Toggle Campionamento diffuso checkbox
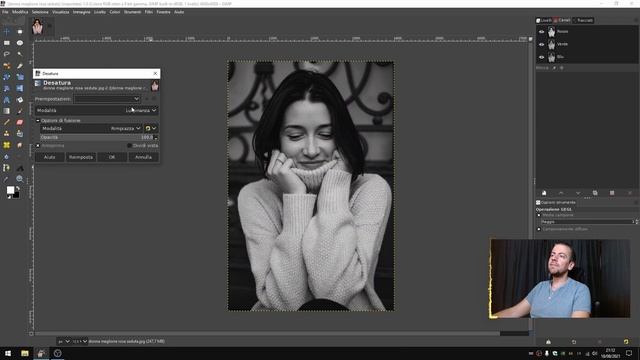The width and height of the screenshot is (640, 360). tap(539, 229)
